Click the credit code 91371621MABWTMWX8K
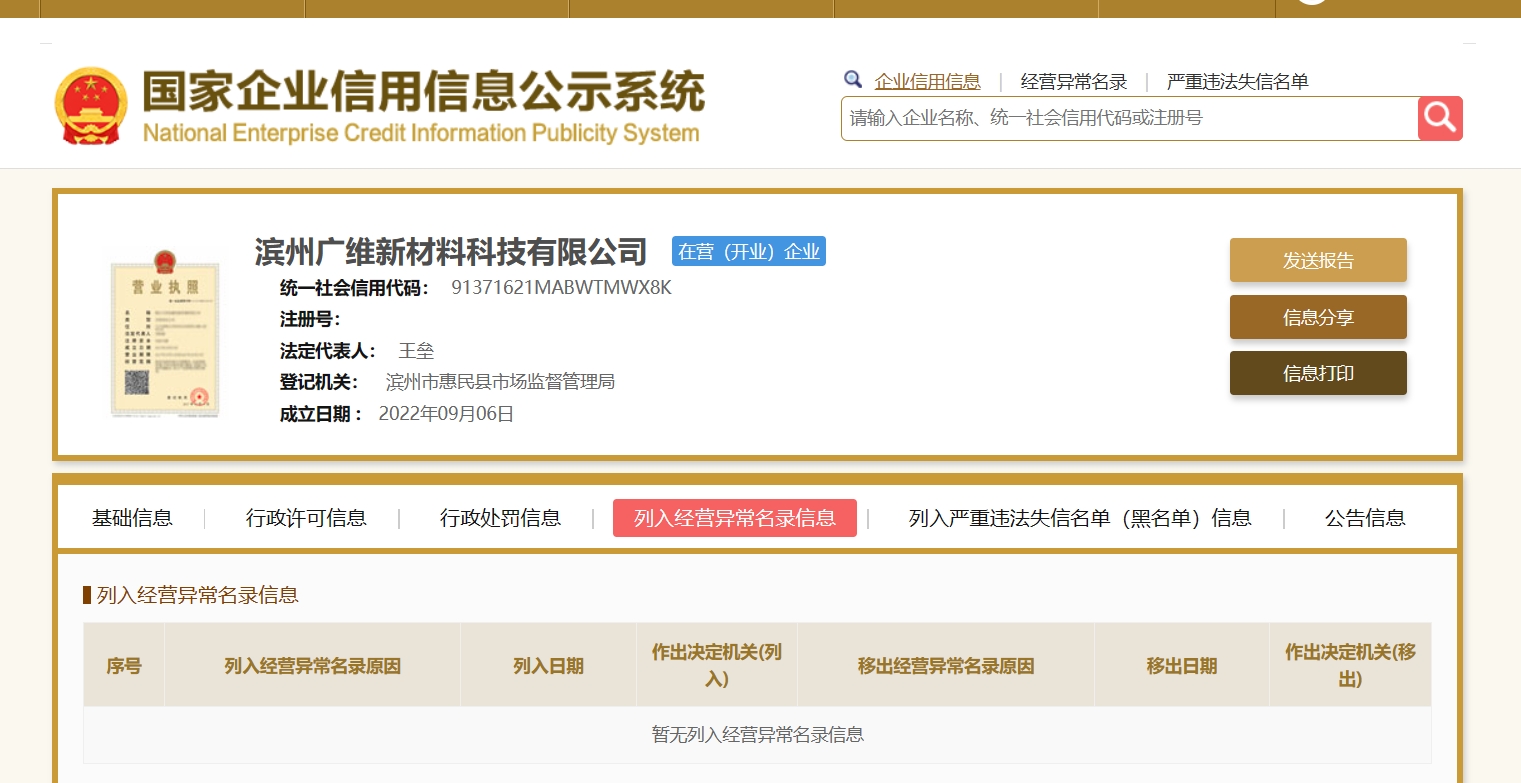 [x=561, y=288]
